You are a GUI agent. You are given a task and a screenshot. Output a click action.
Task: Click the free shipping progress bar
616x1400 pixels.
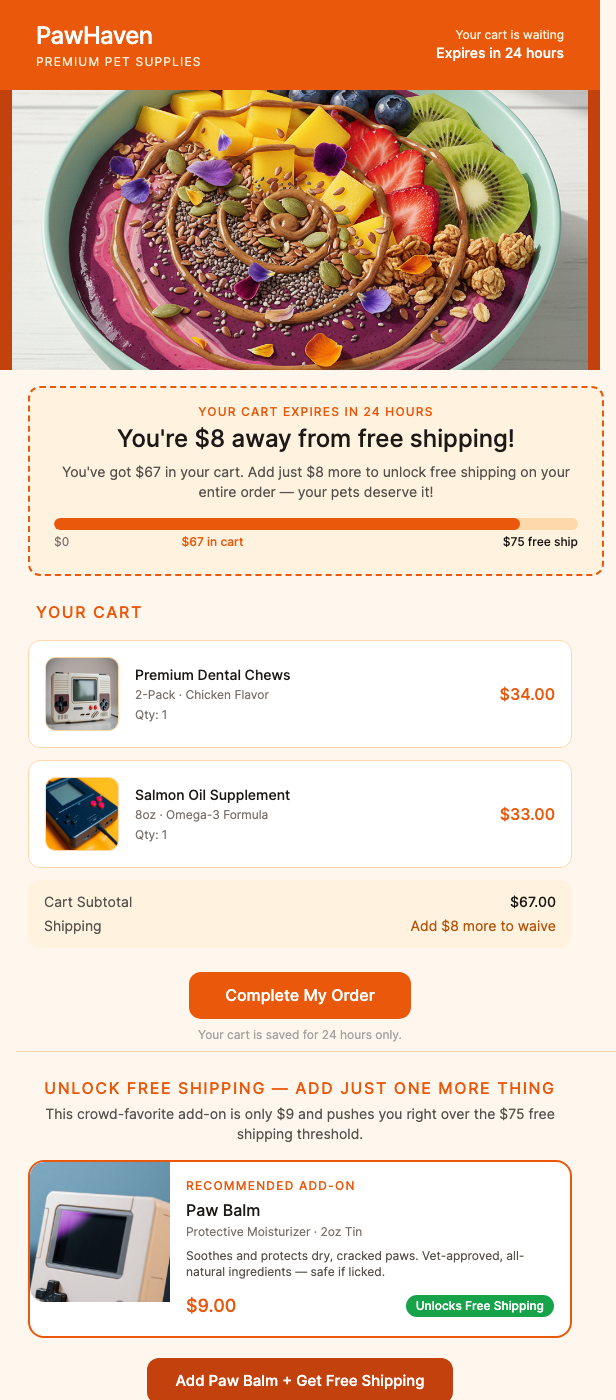pos(316,523)
